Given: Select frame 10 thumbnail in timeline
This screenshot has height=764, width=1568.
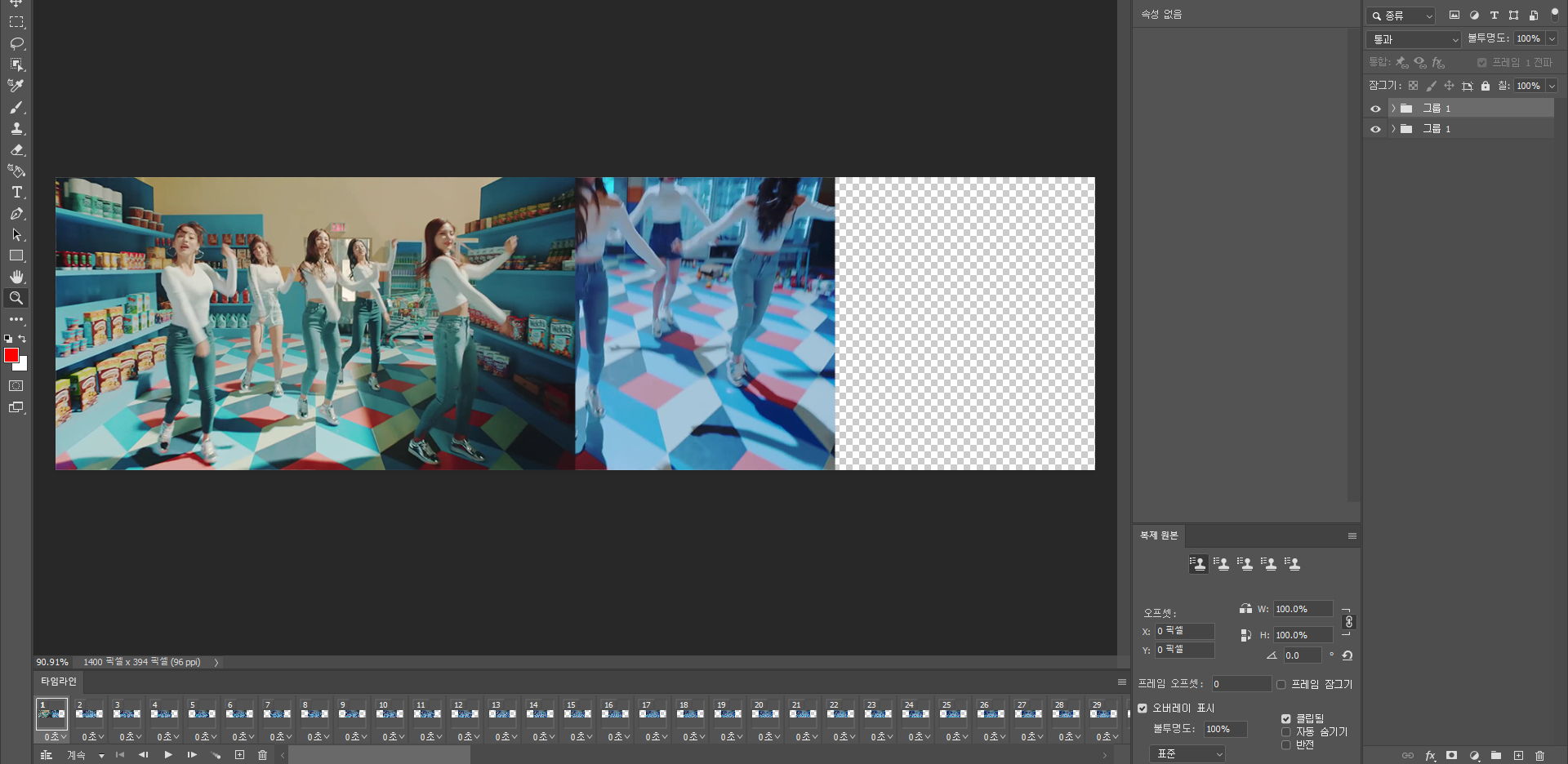Looking at the screenshot, I should click(x=390, y=714).
